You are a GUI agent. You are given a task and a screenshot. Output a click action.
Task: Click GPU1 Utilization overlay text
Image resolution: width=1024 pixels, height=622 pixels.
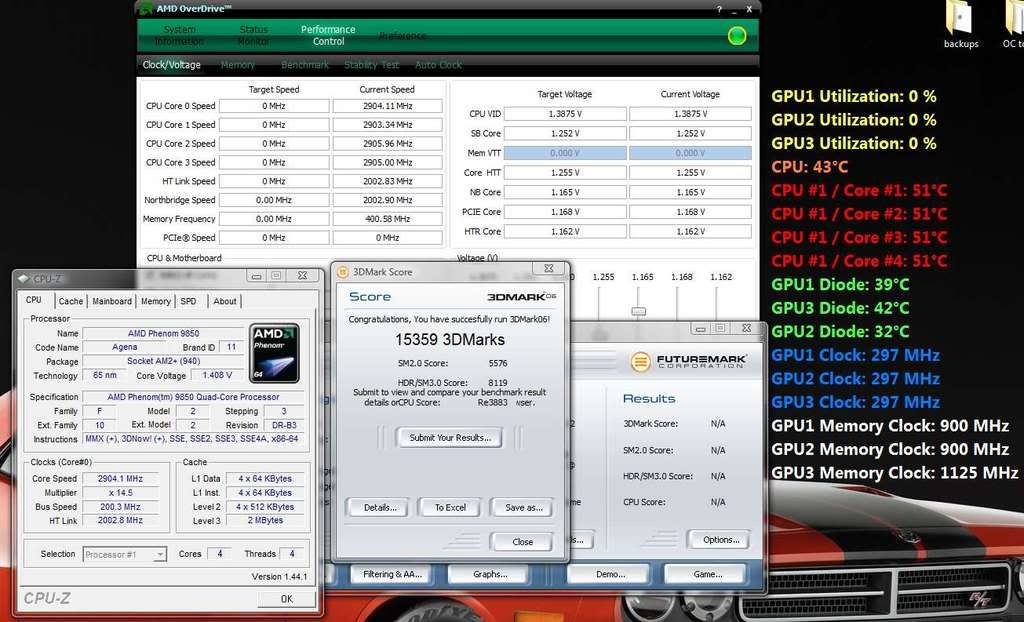click(854, 96)
